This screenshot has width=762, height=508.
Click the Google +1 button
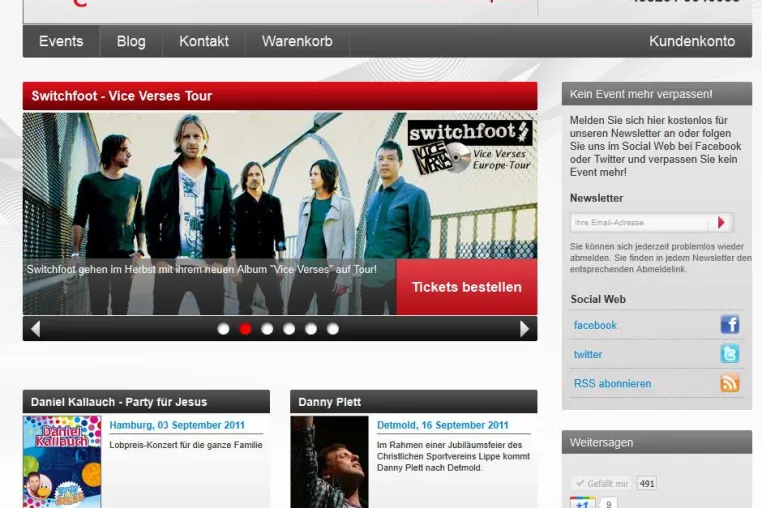tap(582, 503)
